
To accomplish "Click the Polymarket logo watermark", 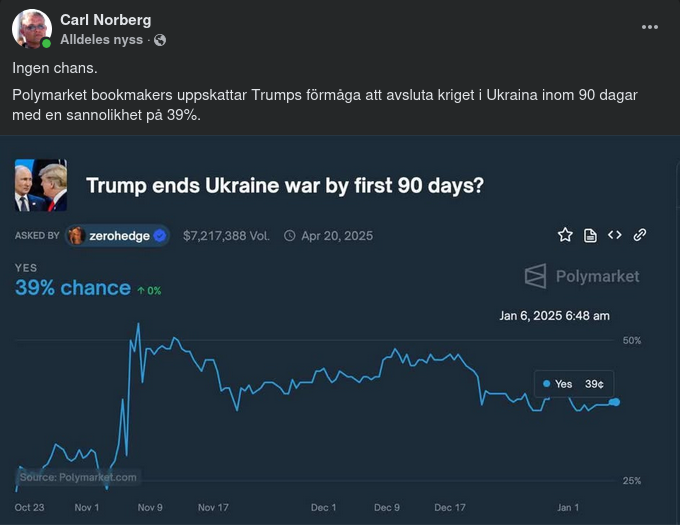I will 582,276.
